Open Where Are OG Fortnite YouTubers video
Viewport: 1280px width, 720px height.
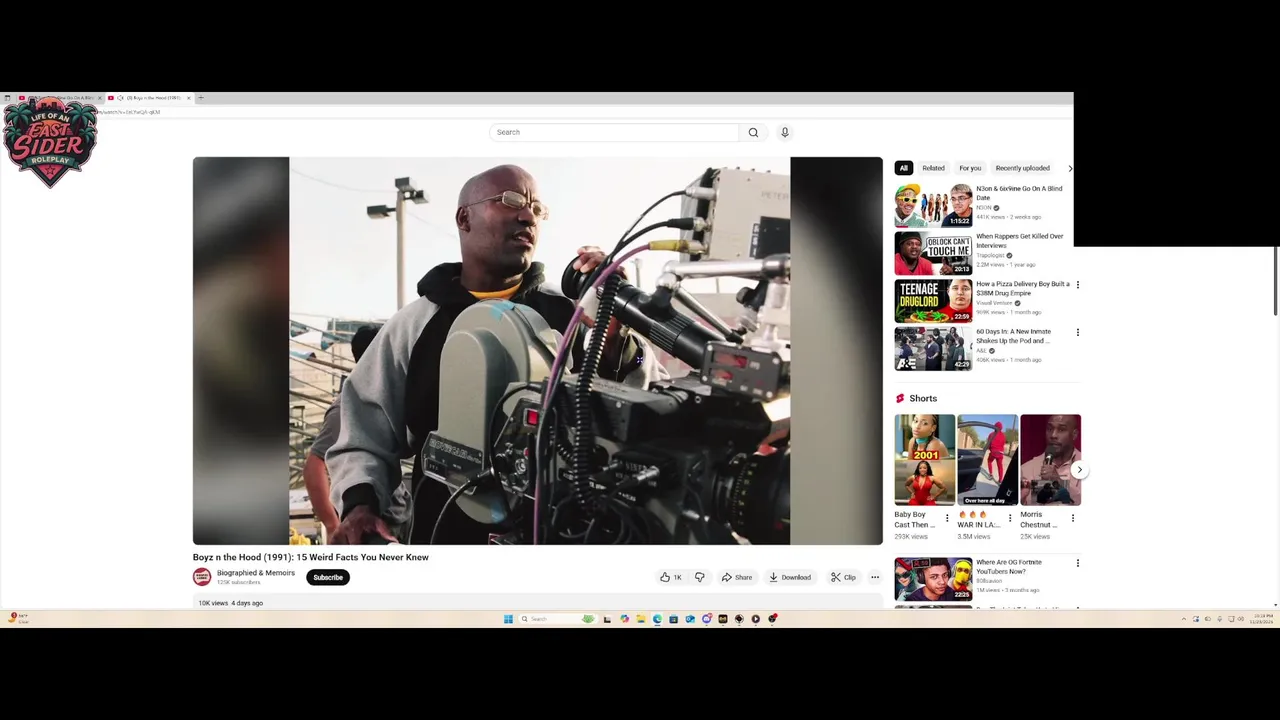[x=933, y=579]
